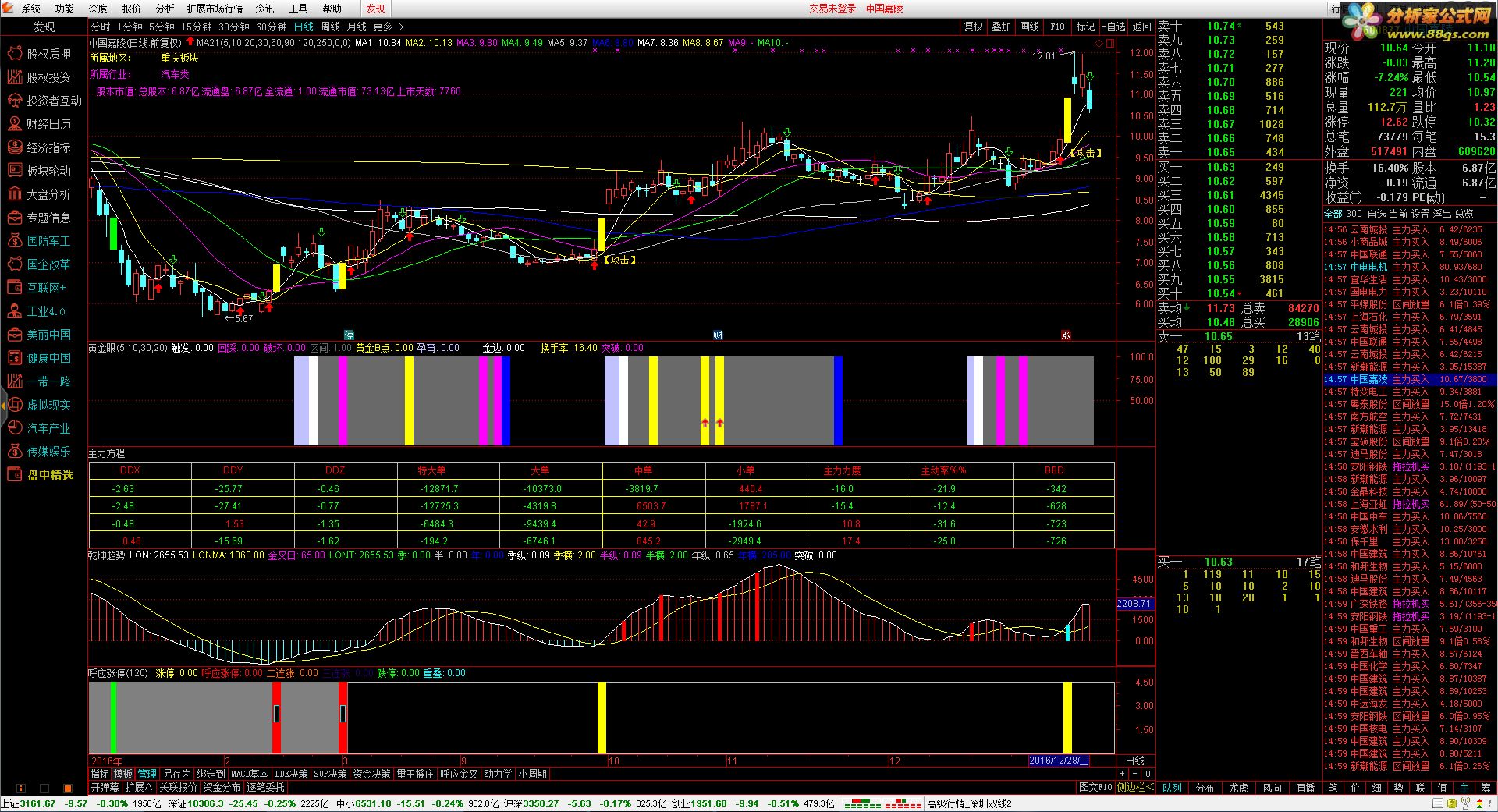Image resolution: width=1498 pixels, height=812 pixels.
Task: Open 系统 menu
Action: [x=31, y=9]
